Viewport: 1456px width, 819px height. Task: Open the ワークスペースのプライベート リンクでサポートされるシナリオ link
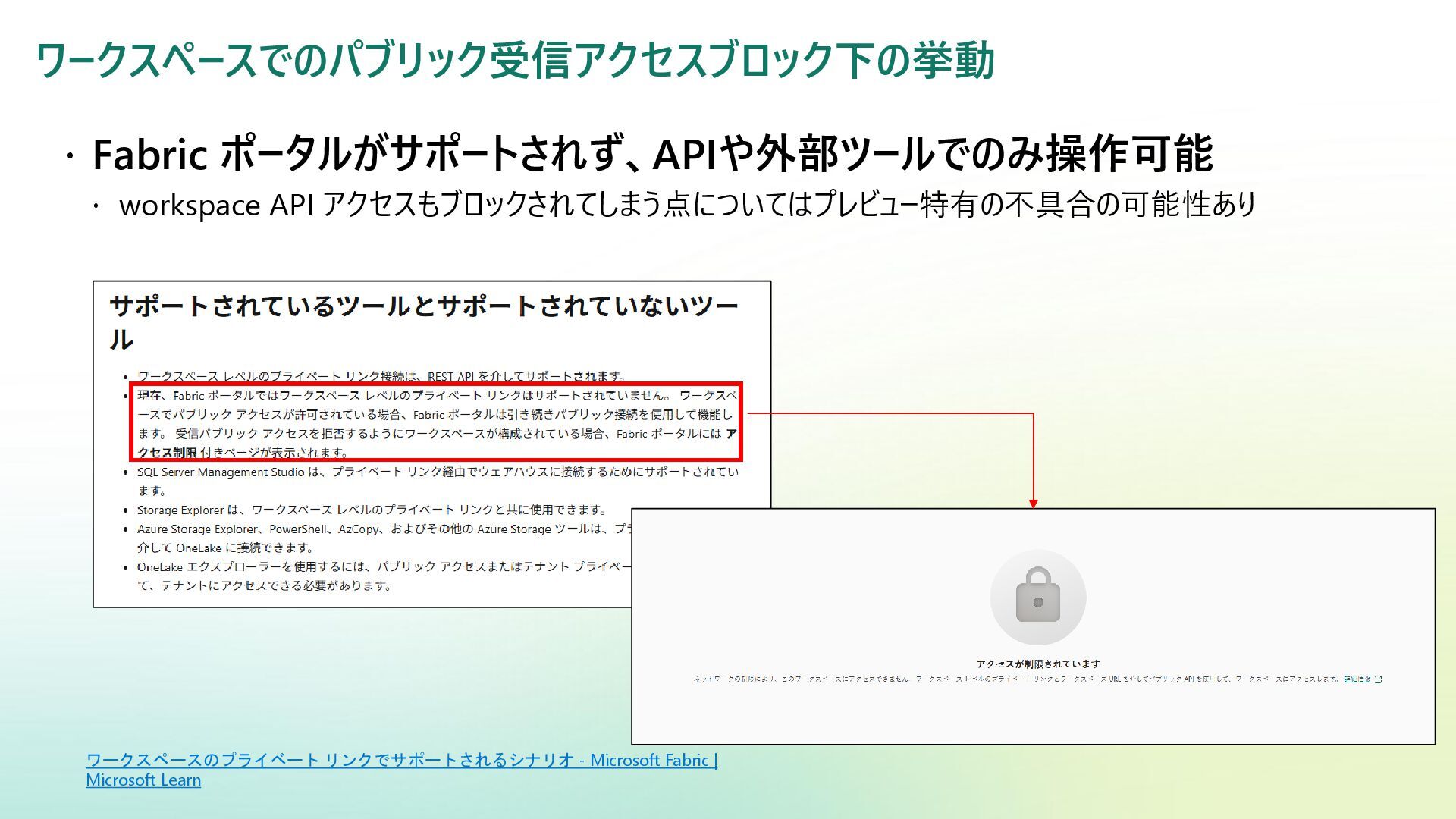pyautogui.click(x=401, y=770)
